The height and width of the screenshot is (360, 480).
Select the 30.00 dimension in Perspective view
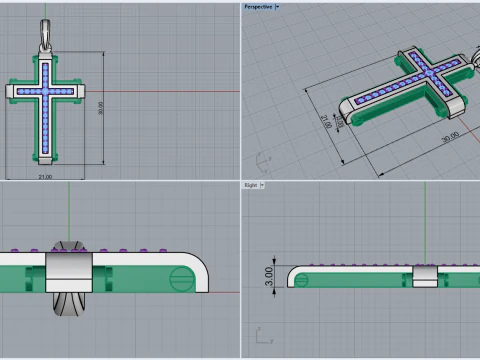450,137
